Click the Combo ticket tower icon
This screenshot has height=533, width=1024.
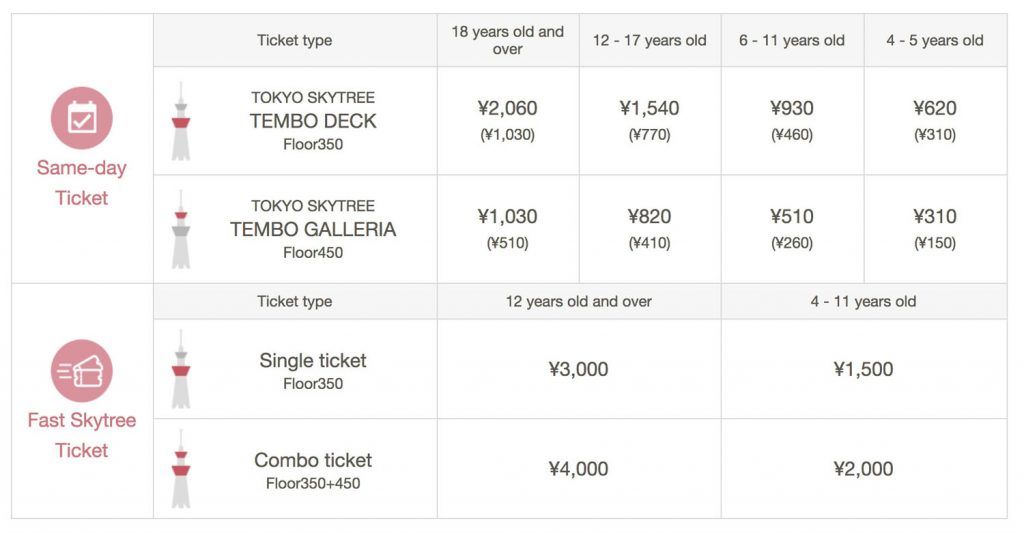click(181, 469)
